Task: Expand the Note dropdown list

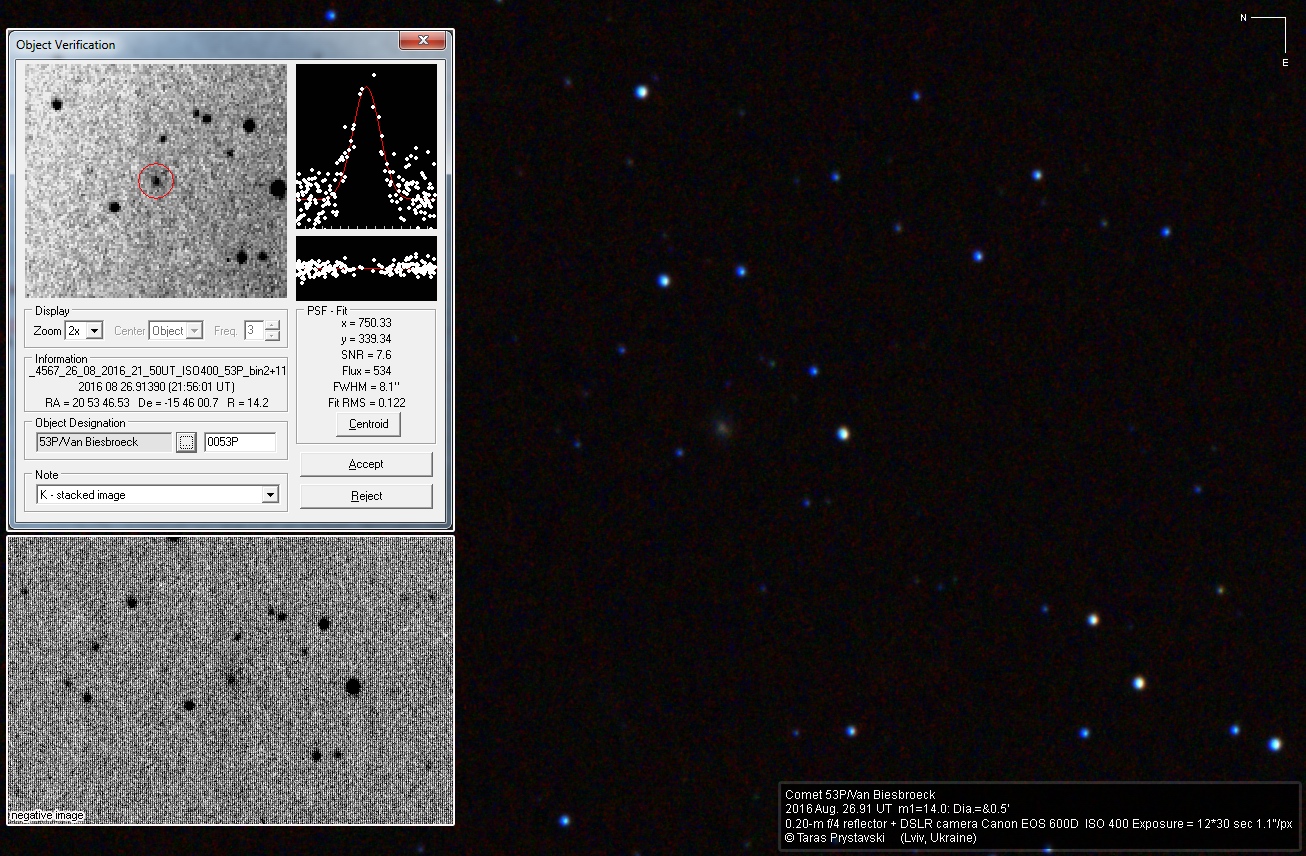Action: [269, 495]
